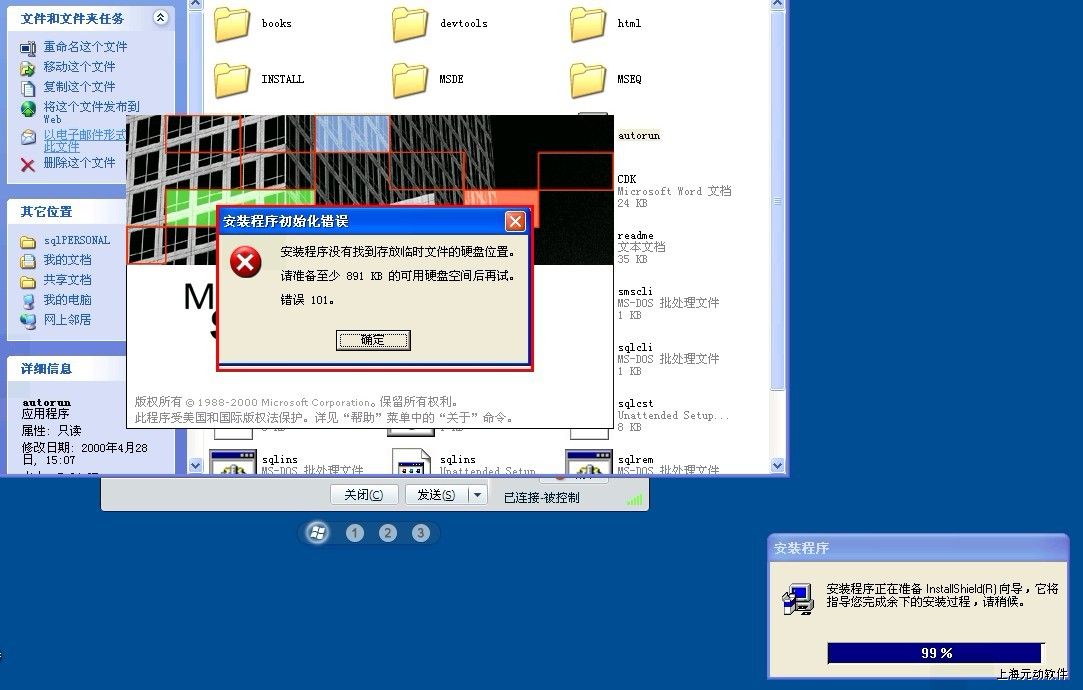Click the 关闭(C) button
This screenshot has width=1083, height=690.
364,495
